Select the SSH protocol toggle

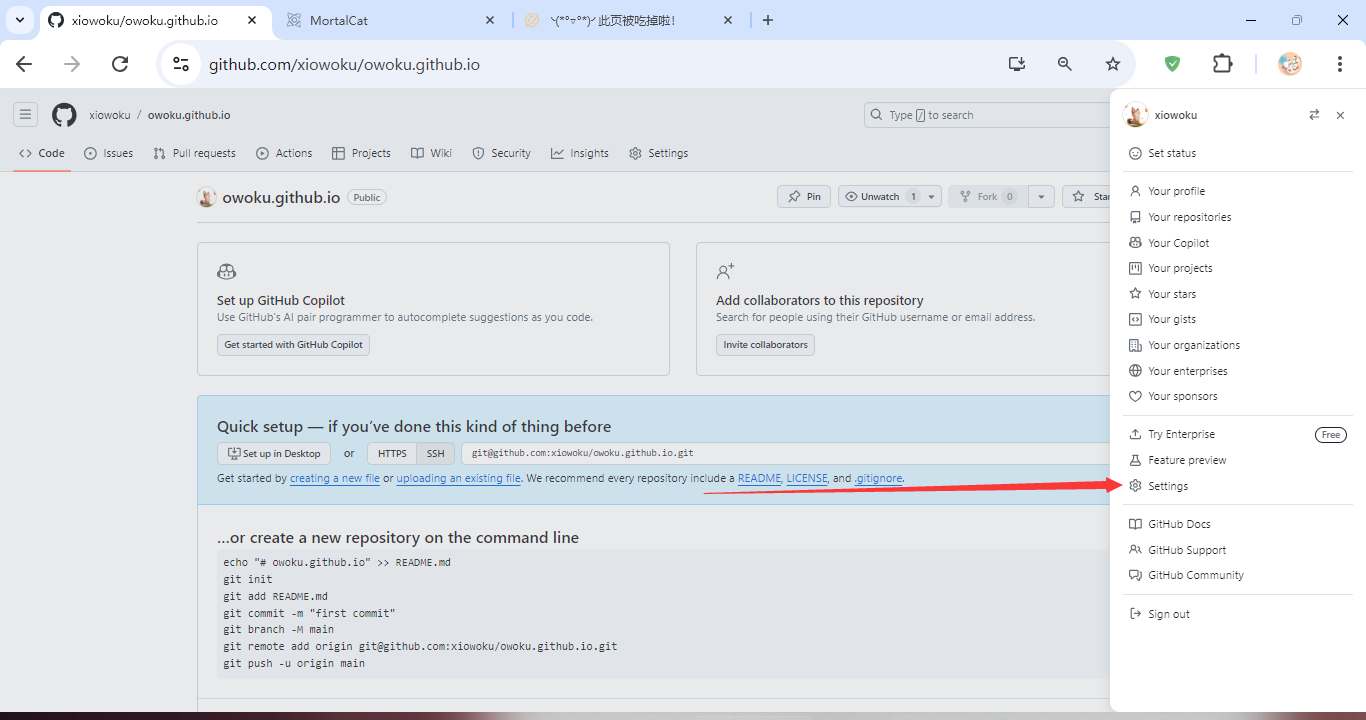pos(436,453)
